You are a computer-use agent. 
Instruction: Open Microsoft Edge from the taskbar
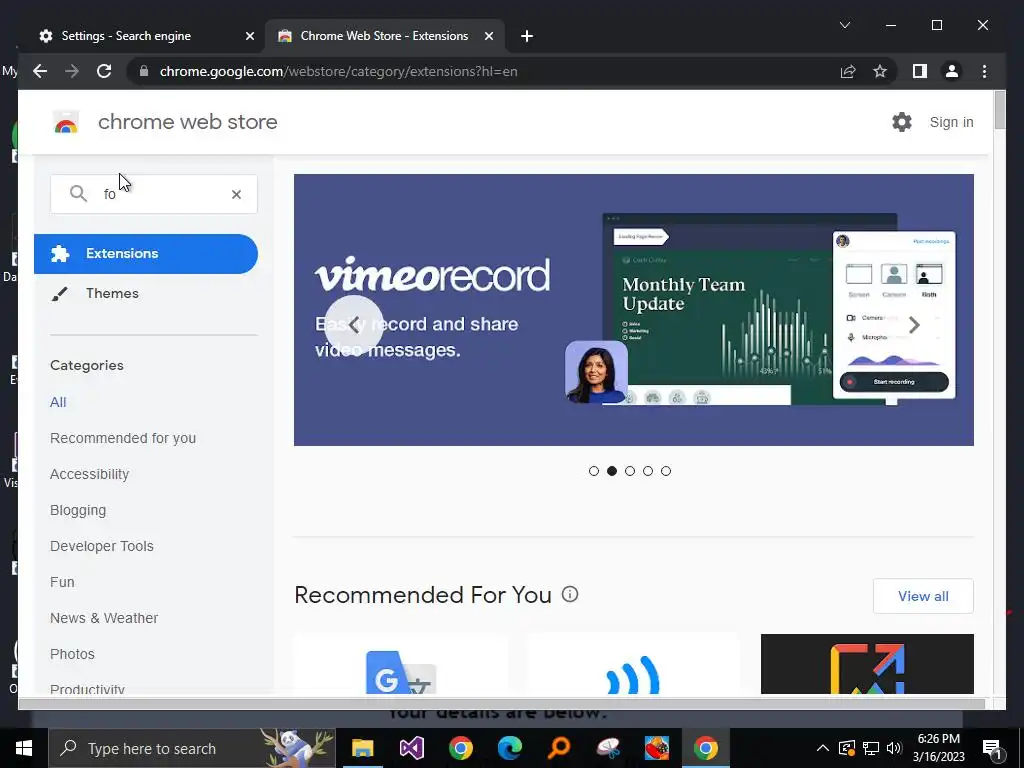[509, 748]
